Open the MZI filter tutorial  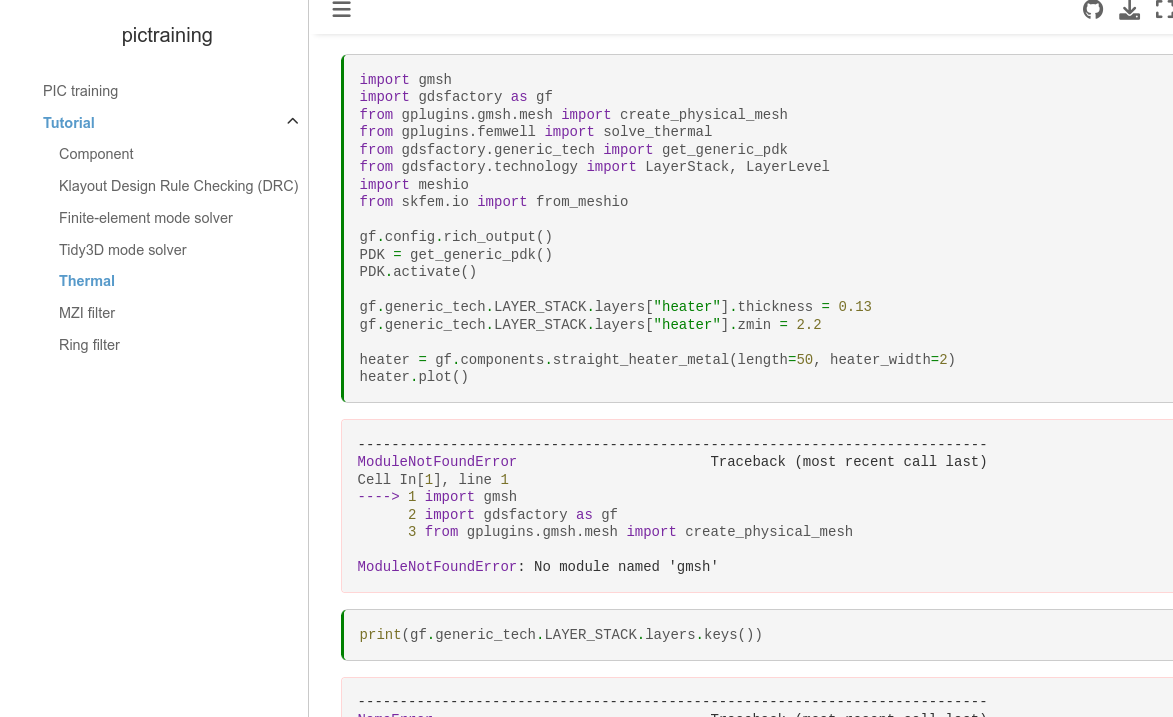click(x=87, y=313)
